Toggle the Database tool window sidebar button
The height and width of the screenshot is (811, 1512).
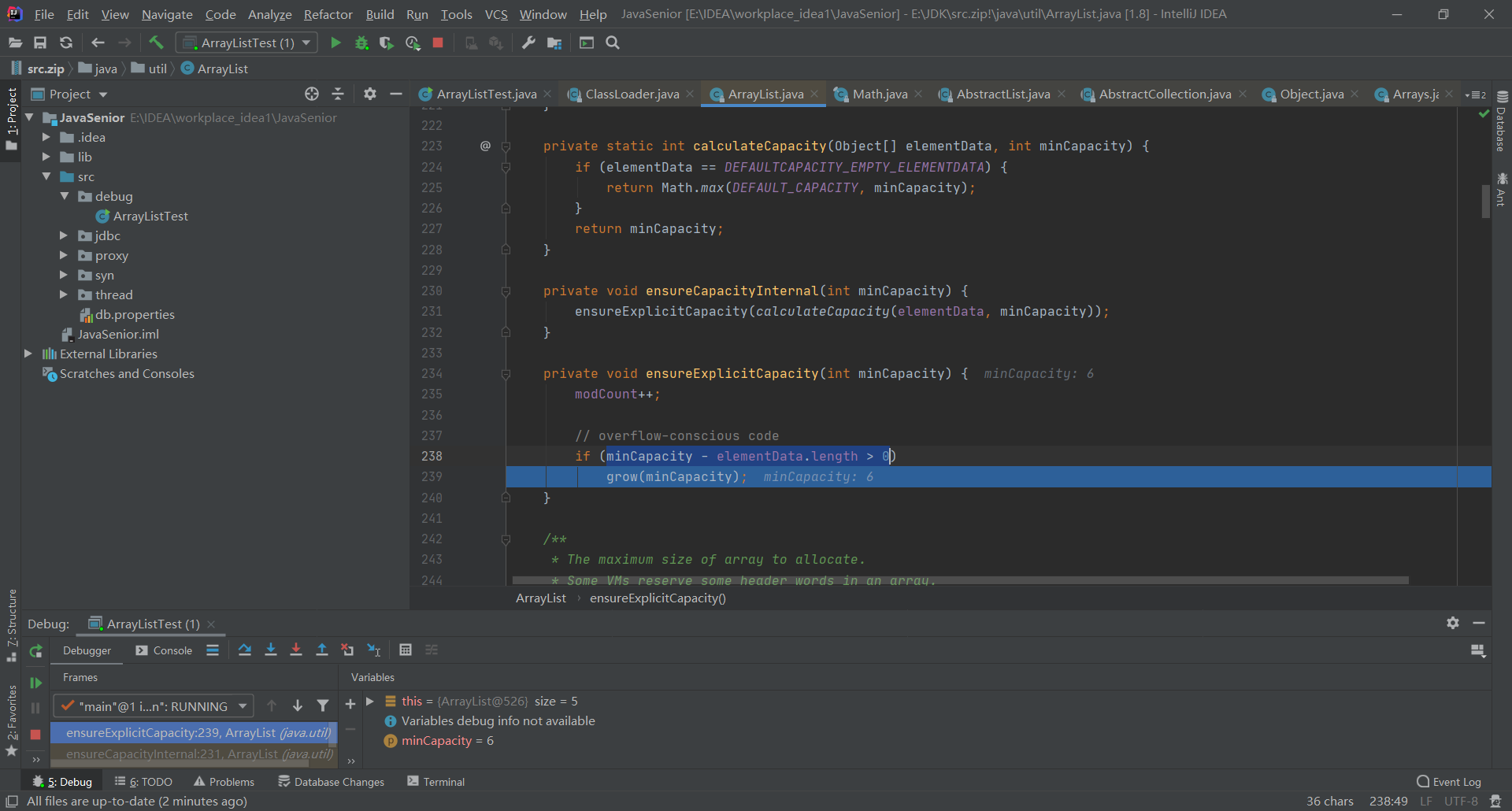1502,122
